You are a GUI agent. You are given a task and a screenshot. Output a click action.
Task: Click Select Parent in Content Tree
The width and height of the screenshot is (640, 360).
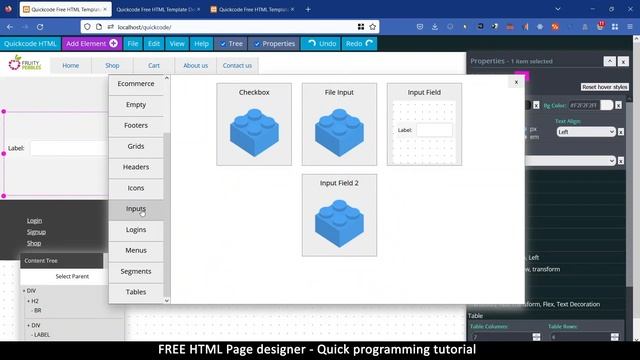click(72, 276)
